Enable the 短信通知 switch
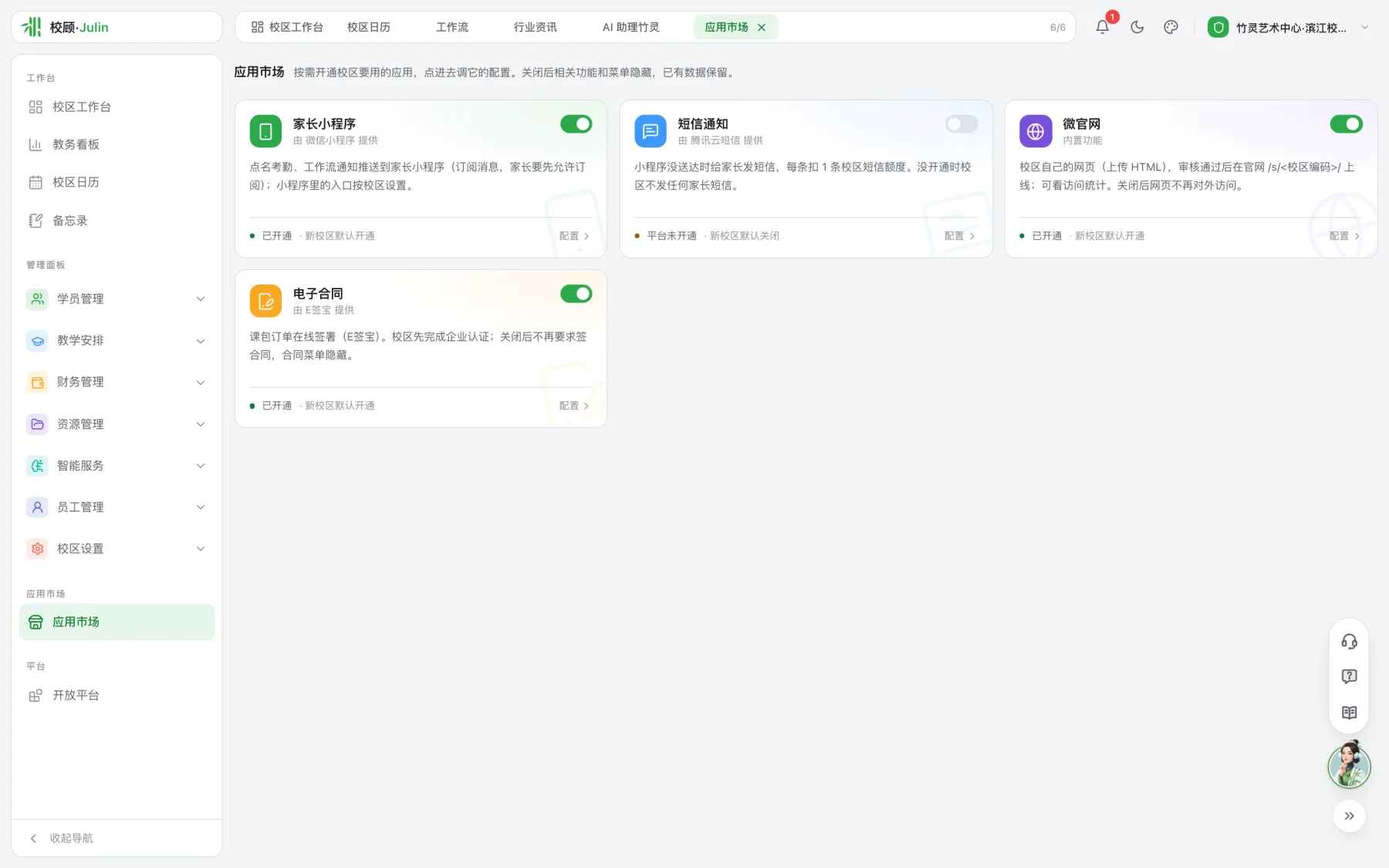Viewport: 1389px width, 868px height. coord(961,124)
